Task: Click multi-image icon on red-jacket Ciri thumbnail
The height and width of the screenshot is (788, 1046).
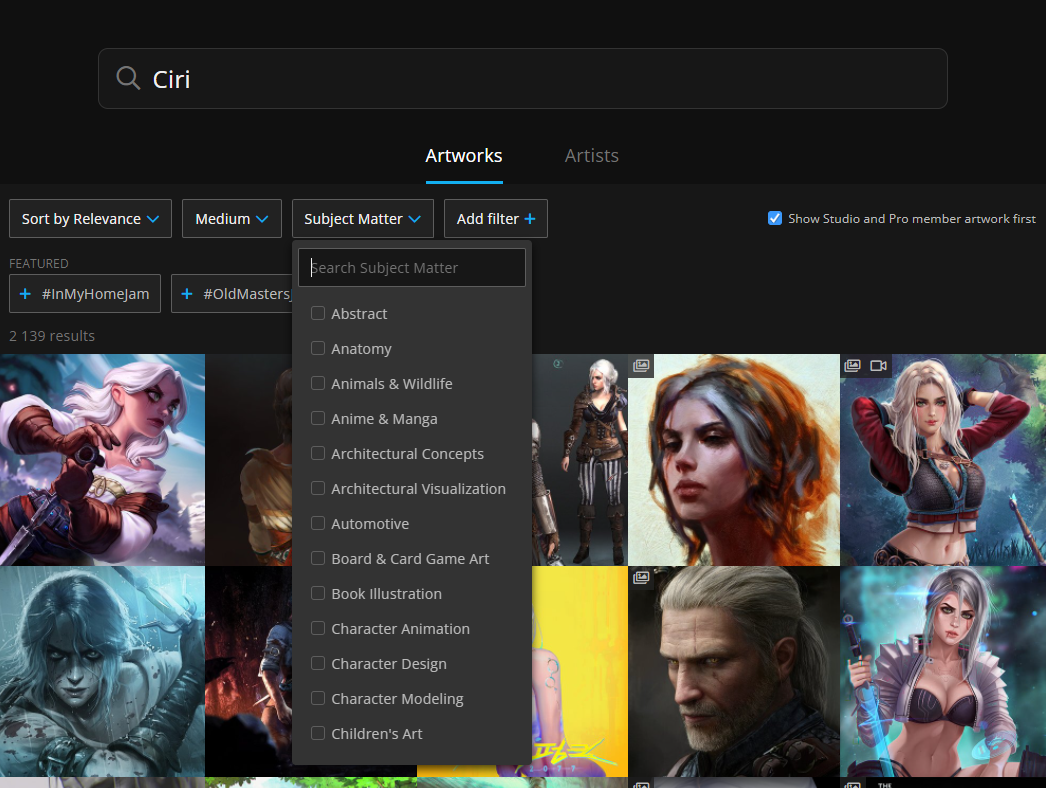Action: pos(853,366)
